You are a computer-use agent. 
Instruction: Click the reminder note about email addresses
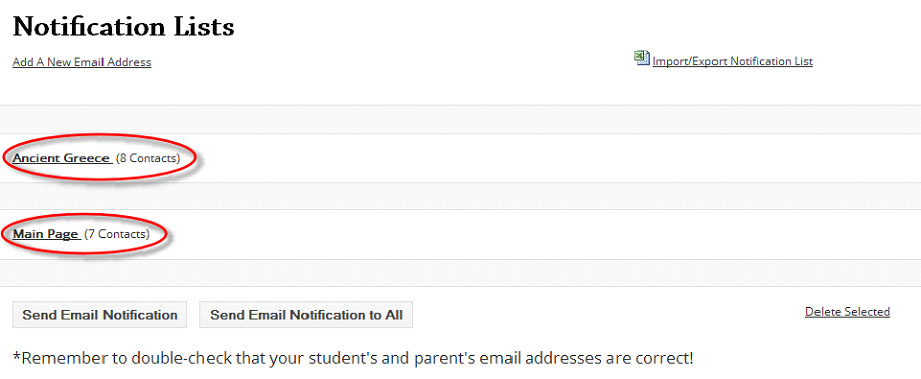coord(353,357)
